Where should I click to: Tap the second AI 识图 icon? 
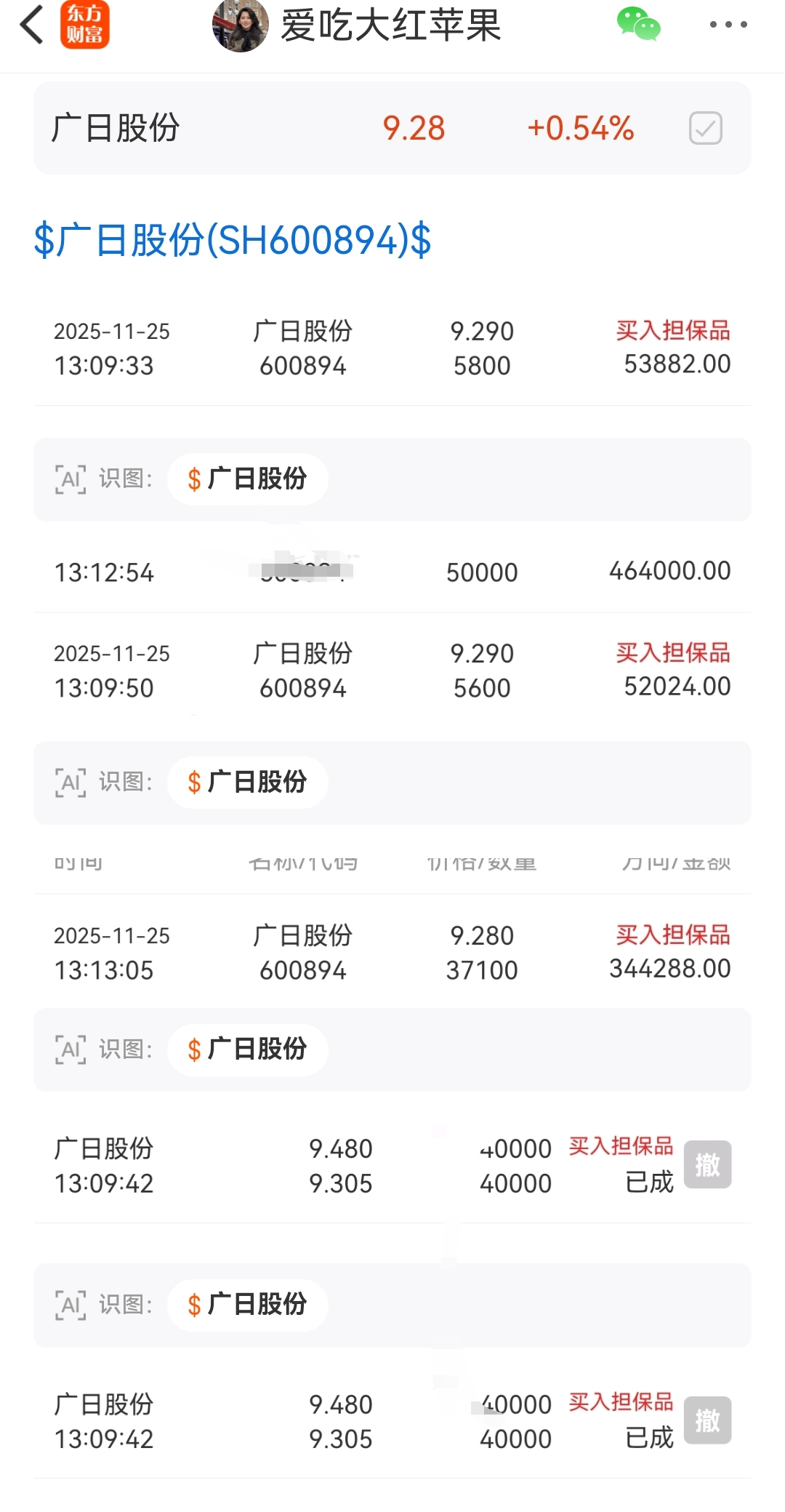71,783
